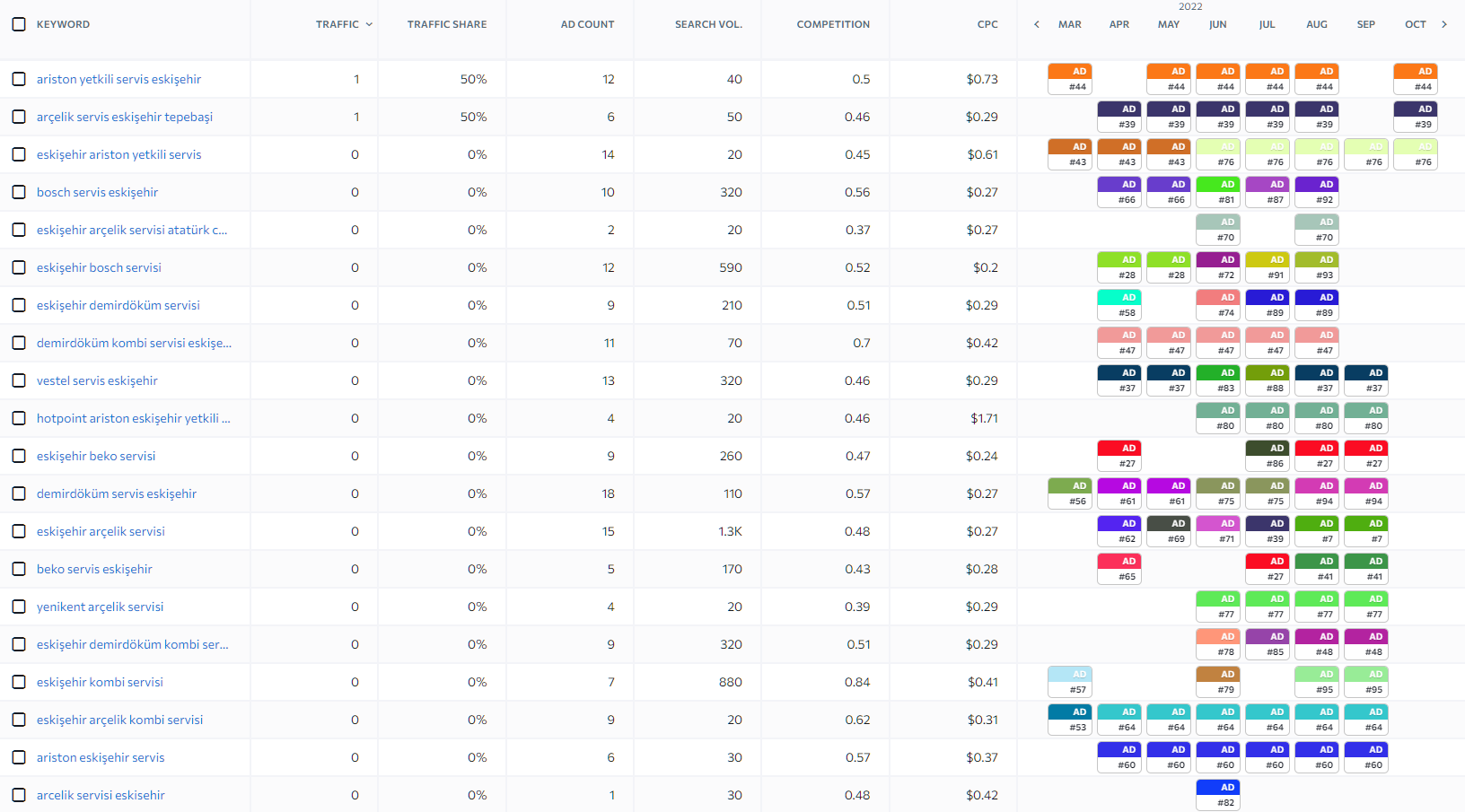Open the #56 ad badge for demirdöküm servis eskişehir

coord(1070,493)
